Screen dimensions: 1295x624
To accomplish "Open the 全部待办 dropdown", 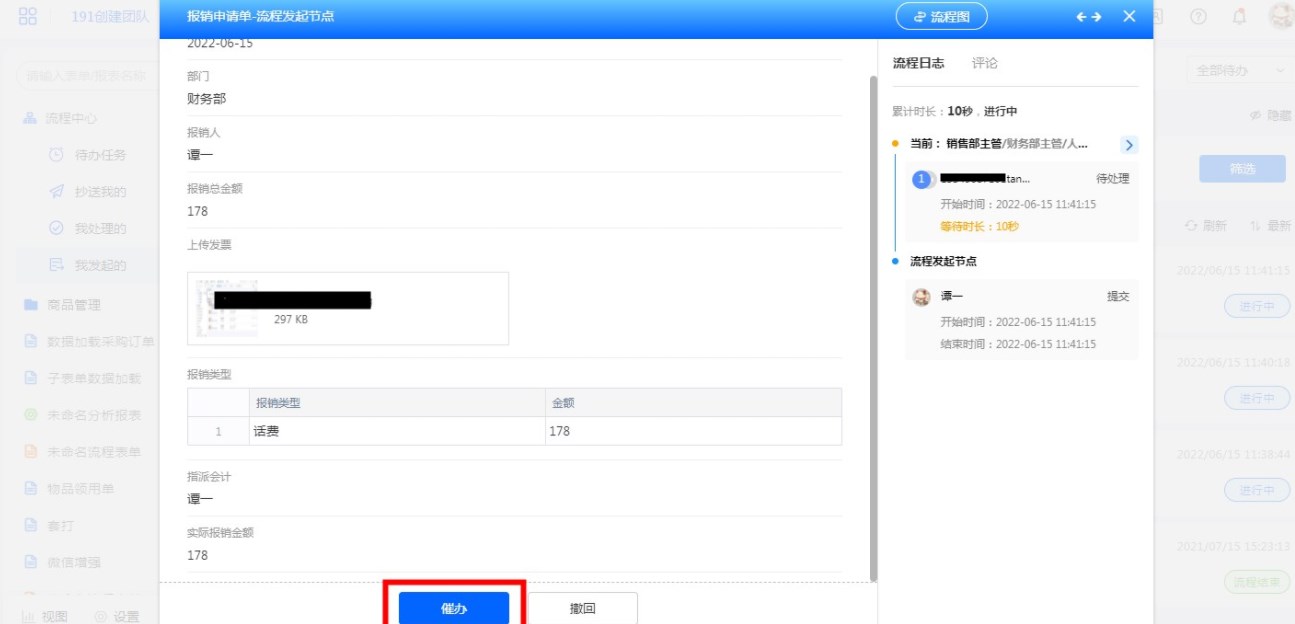I will (1237, 71).
